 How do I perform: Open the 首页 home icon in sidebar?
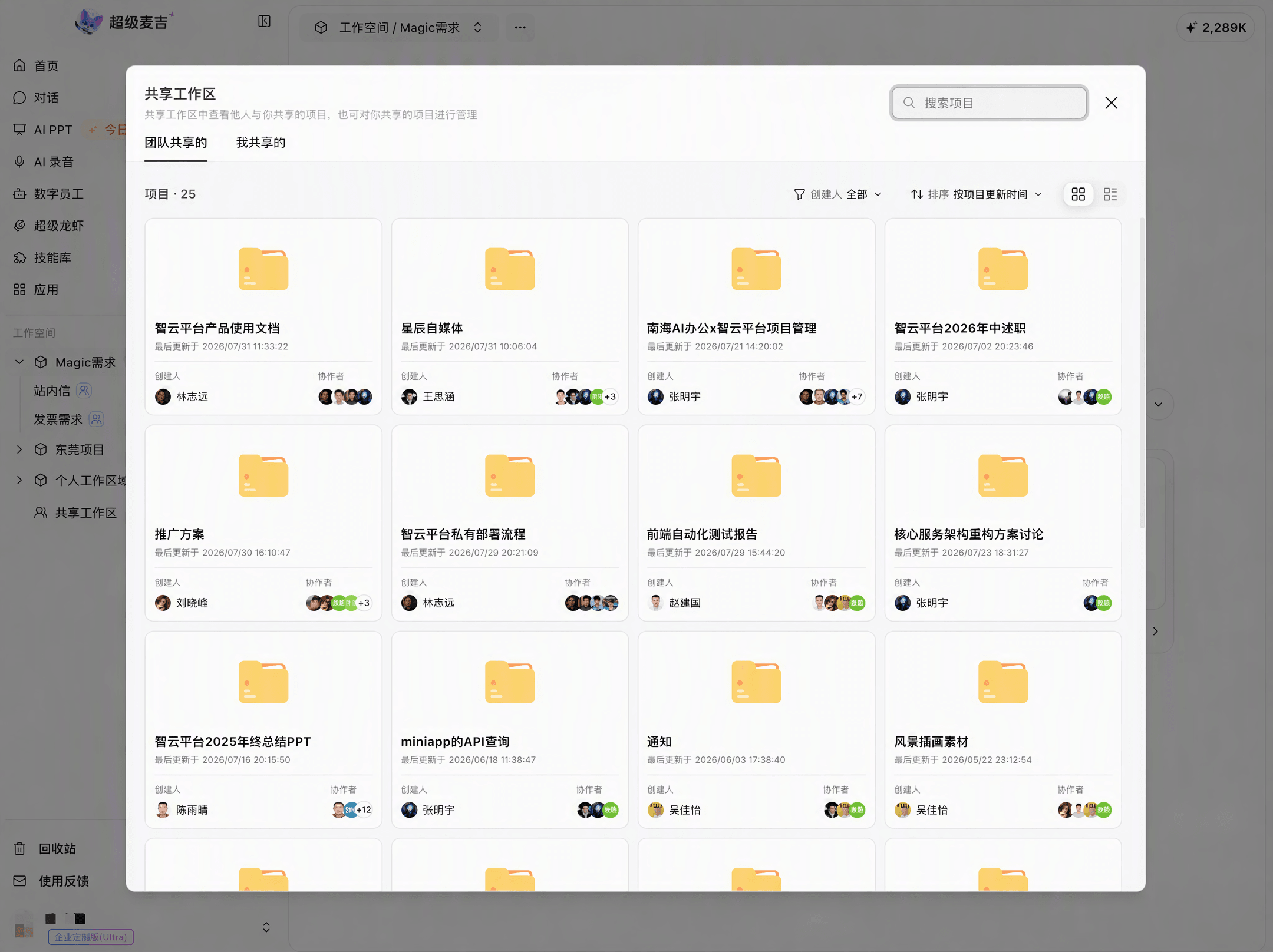pyautogui.click(x=19, y=65)
